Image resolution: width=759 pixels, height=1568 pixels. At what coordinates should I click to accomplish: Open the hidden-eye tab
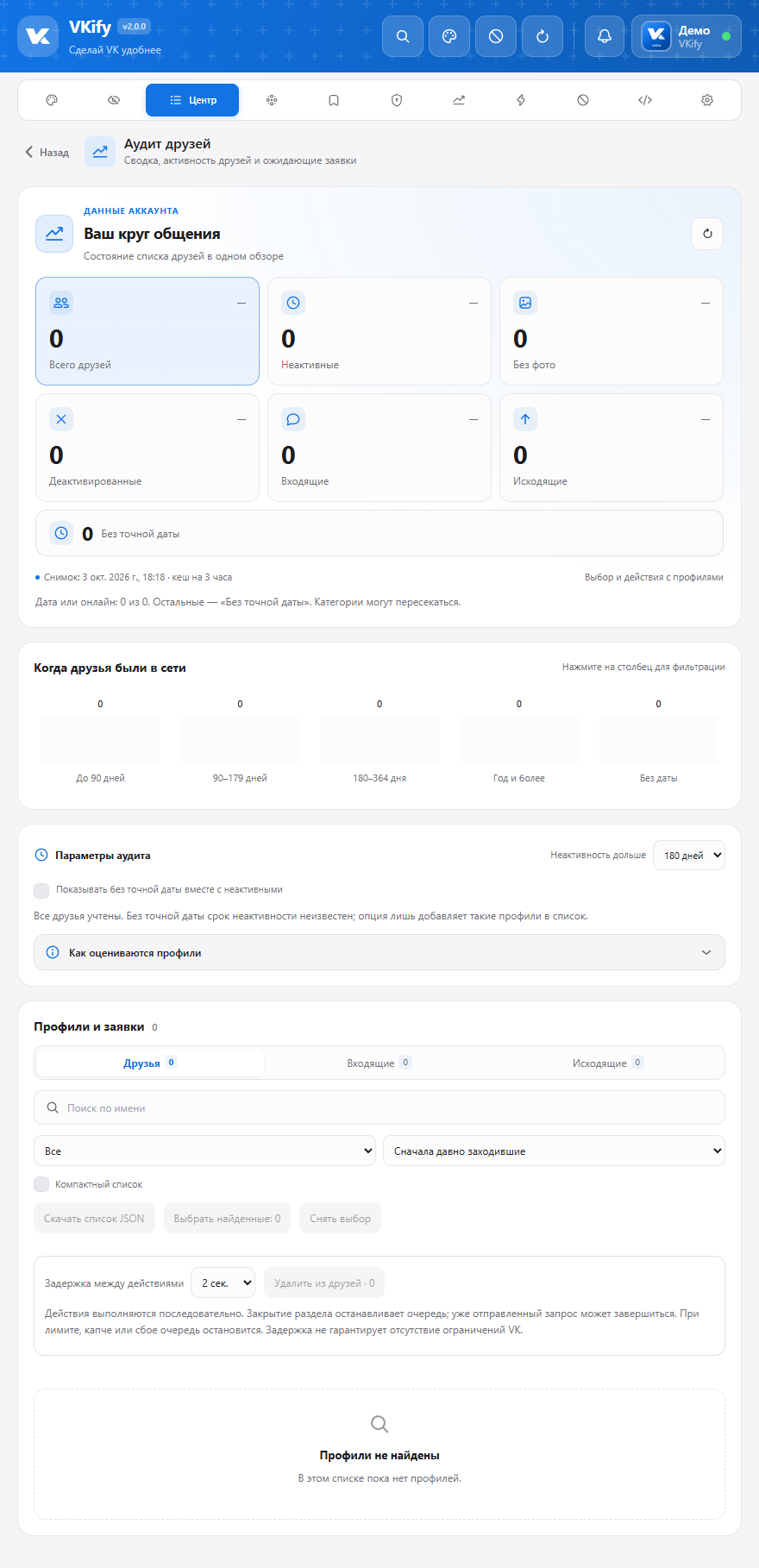(114, 100)
